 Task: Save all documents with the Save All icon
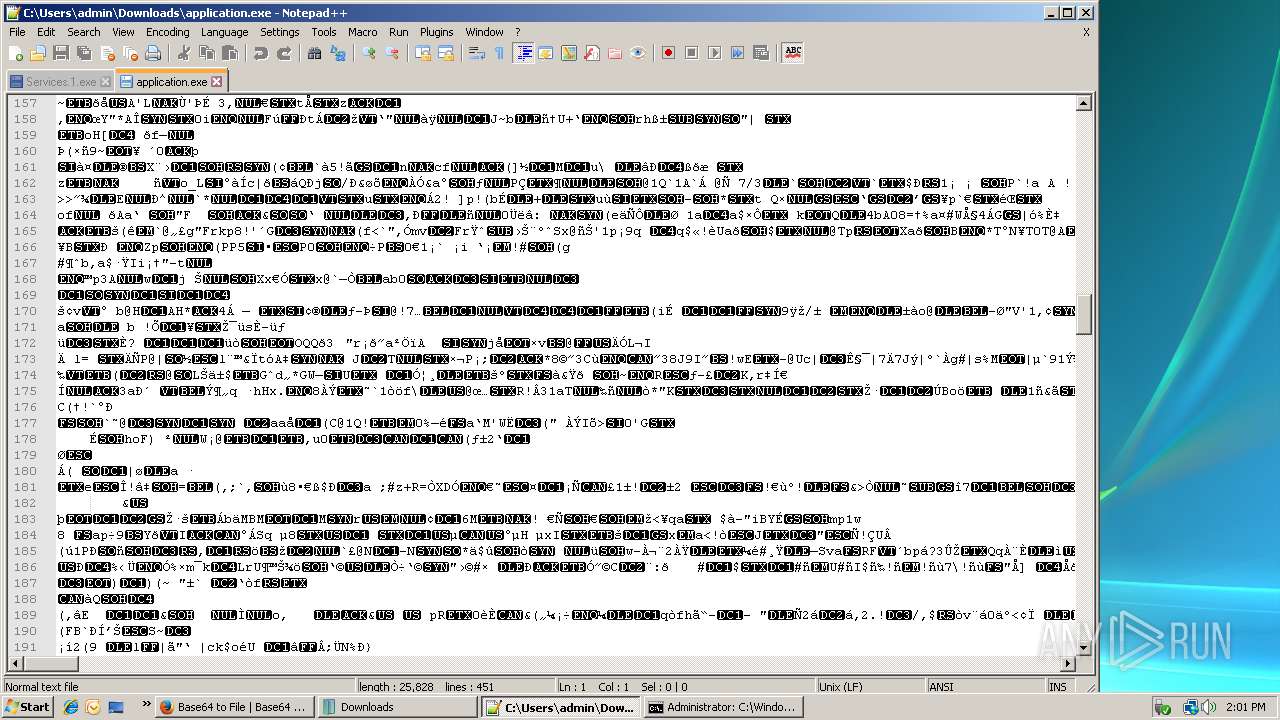pos(84,53)
